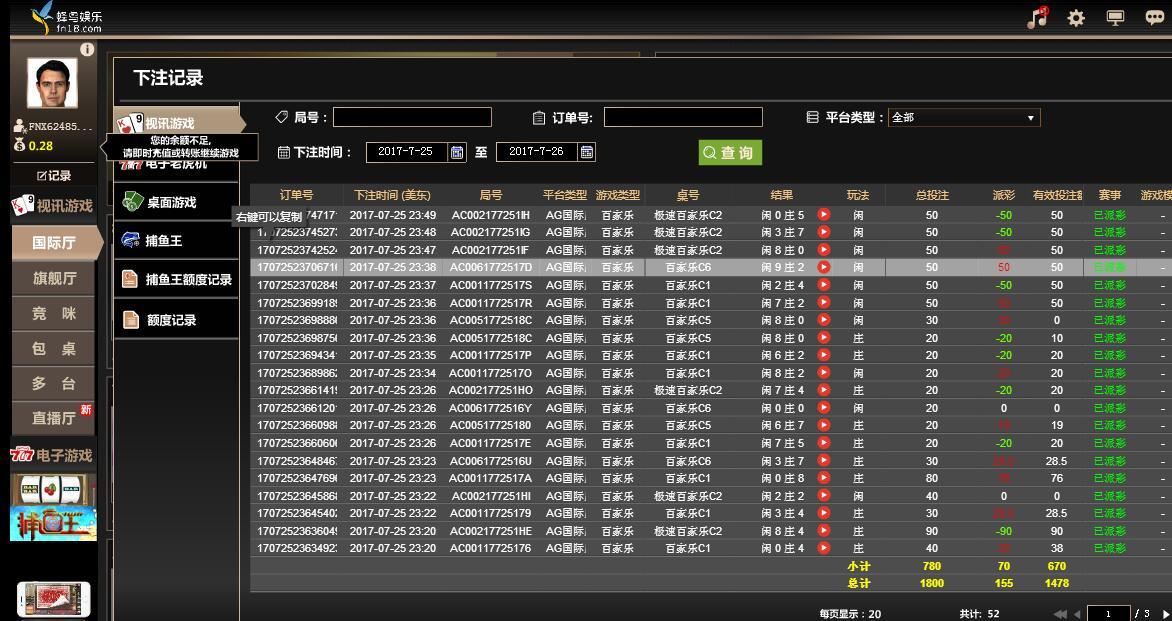1172x621 pixels.
Task: Click the 总投注 column header
Action: click(931, 195)
